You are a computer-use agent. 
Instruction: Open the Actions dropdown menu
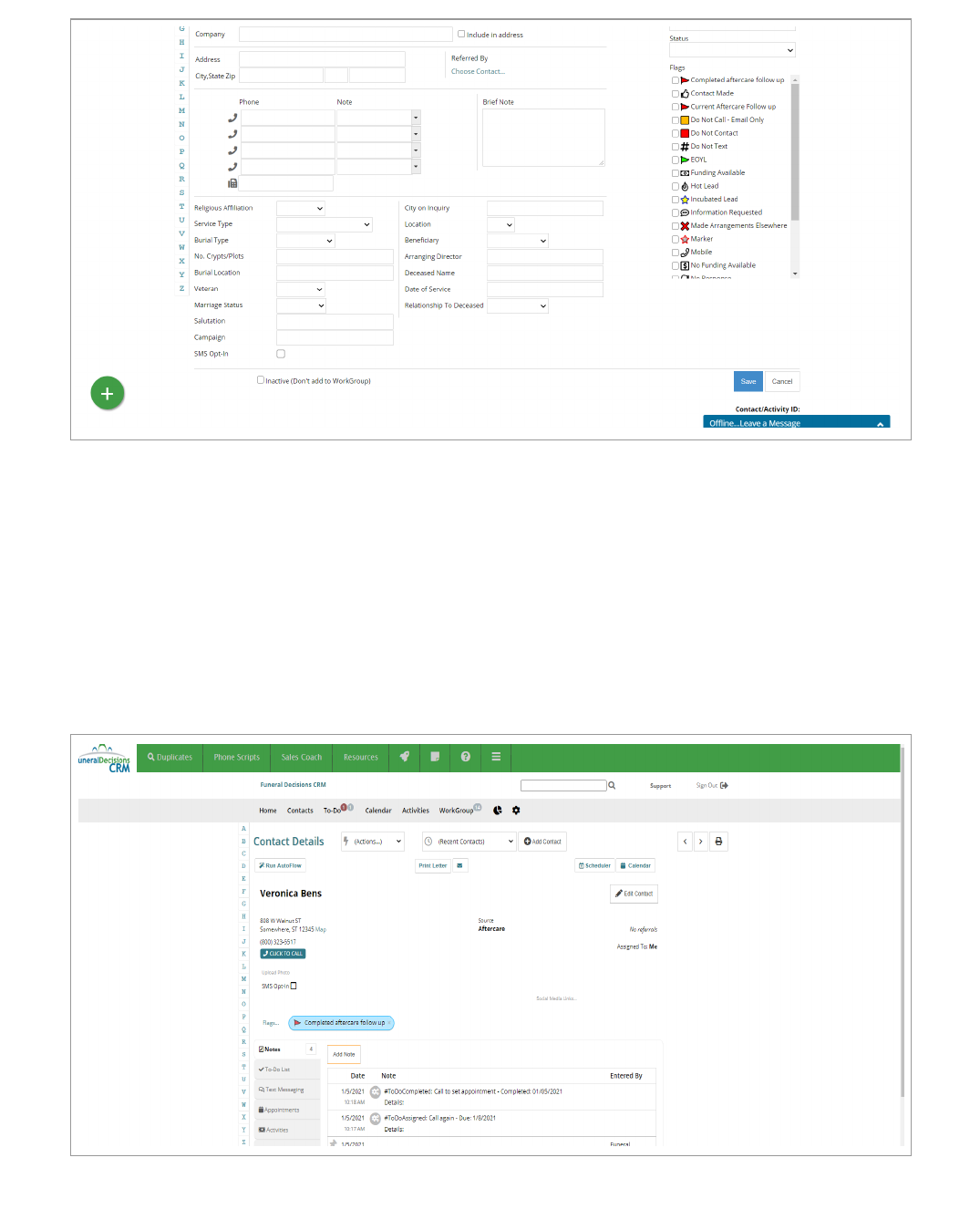tap(372, 842)
